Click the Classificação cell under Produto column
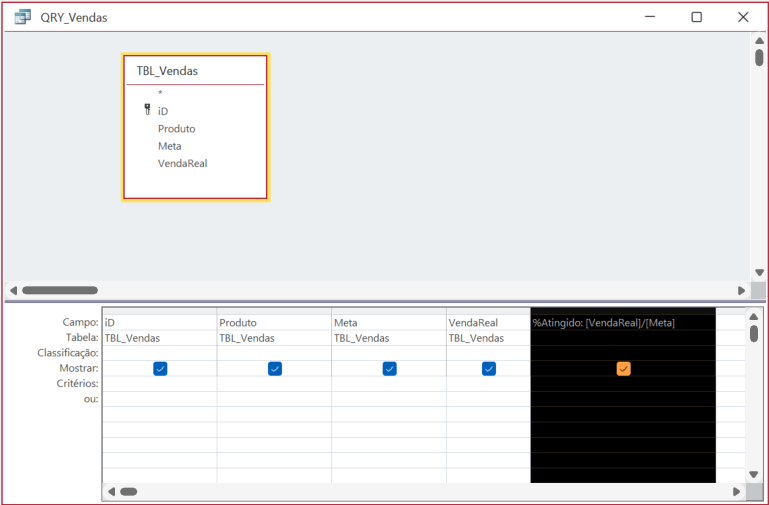Screen dimensions: 769x505 274,353
